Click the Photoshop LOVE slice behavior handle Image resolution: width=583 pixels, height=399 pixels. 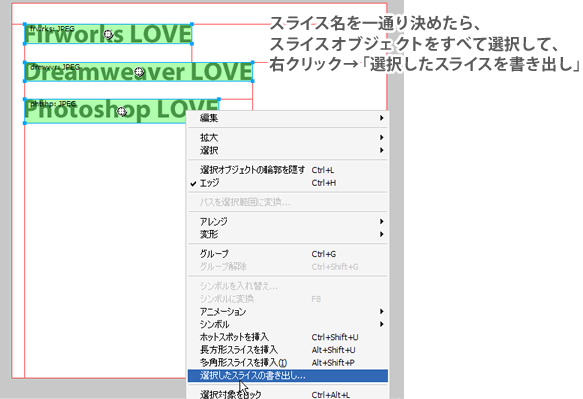click(122, 111)
